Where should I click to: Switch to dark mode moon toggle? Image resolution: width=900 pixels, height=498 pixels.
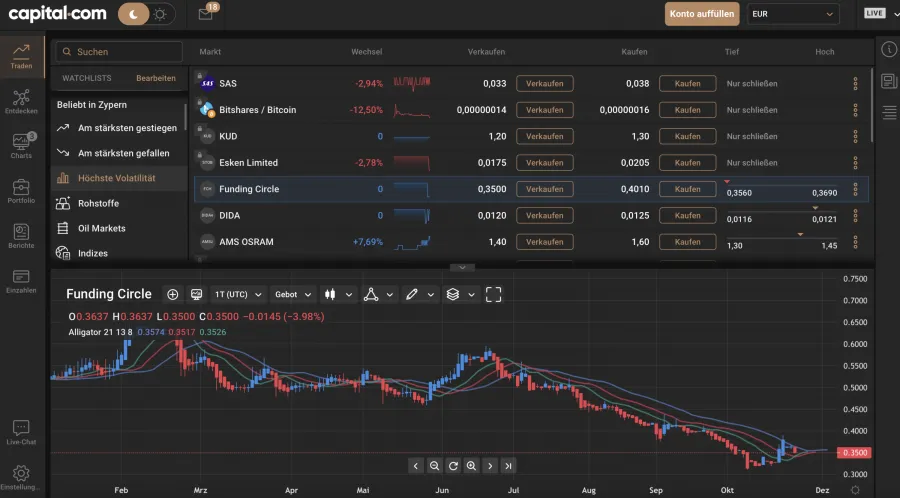pos(133,14)
